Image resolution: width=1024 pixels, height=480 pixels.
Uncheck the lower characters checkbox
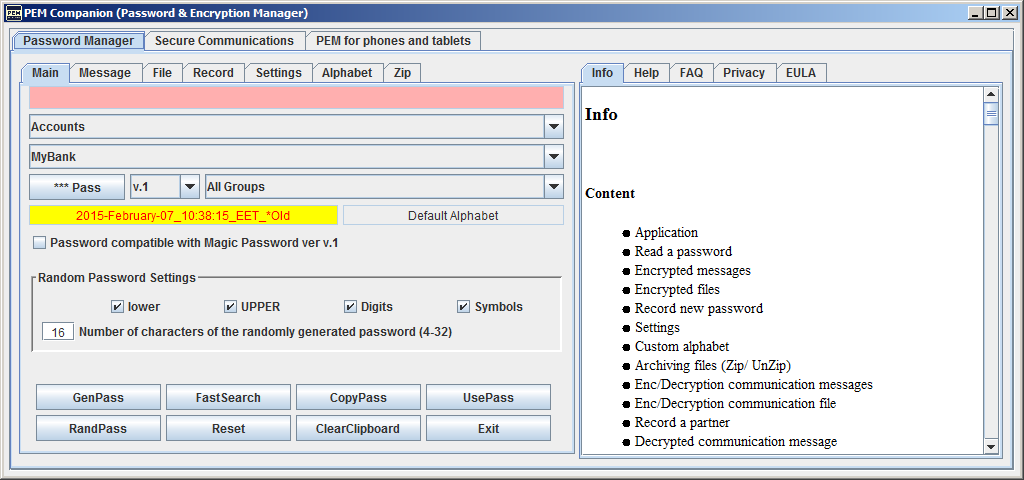118,307
